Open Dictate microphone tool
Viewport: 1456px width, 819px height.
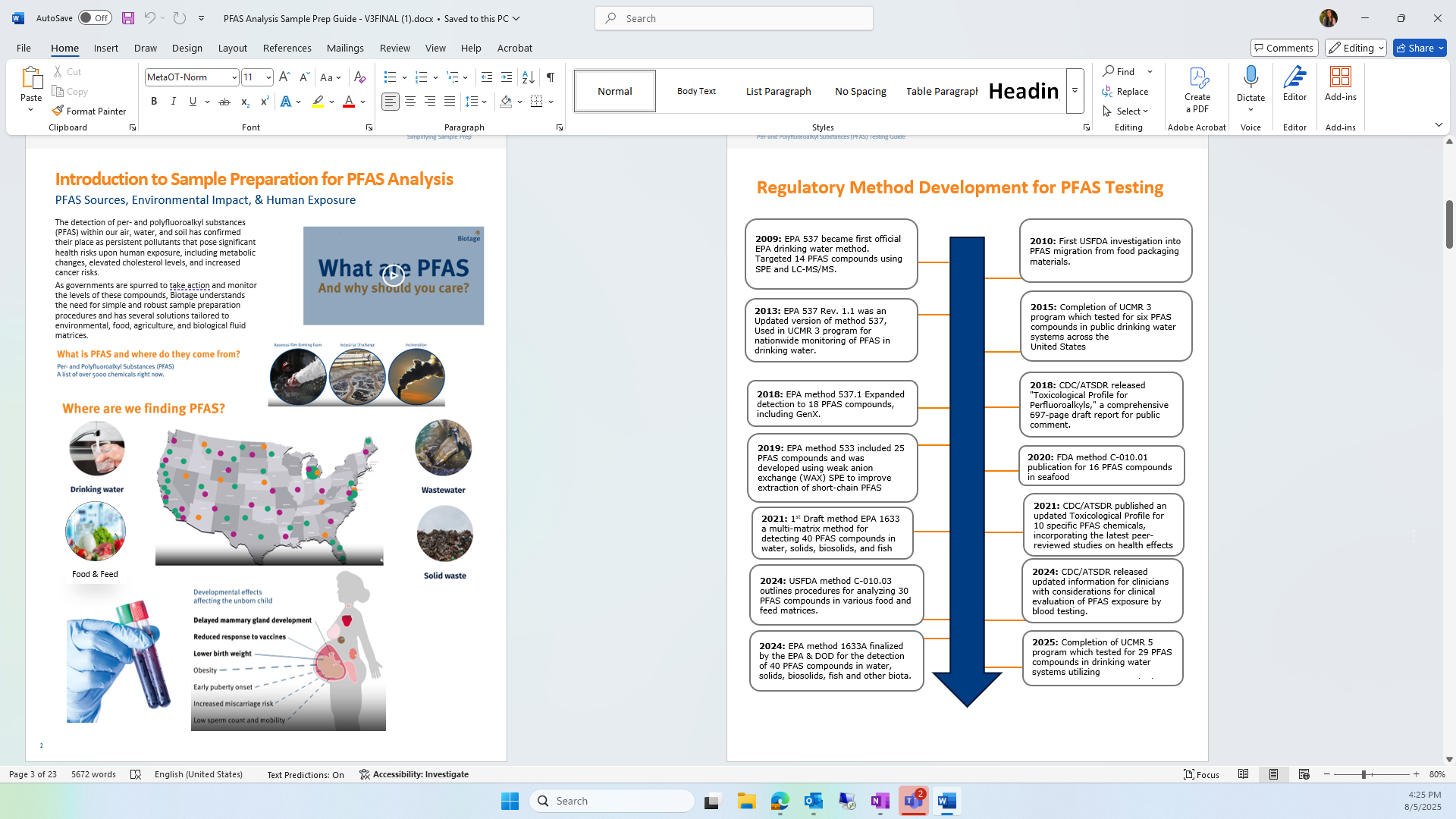pyautogui.click(x=1250, y=79)
